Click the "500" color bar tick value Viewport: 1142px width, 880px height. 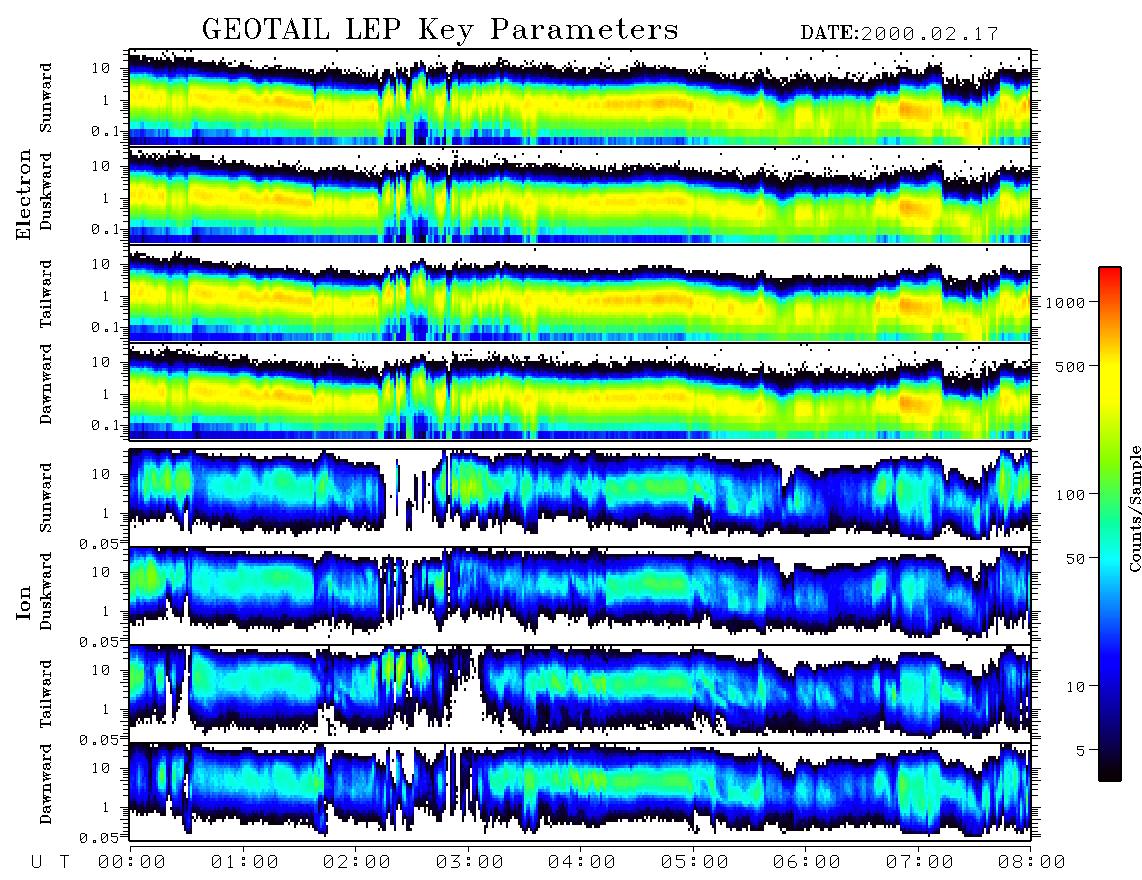1071,366
